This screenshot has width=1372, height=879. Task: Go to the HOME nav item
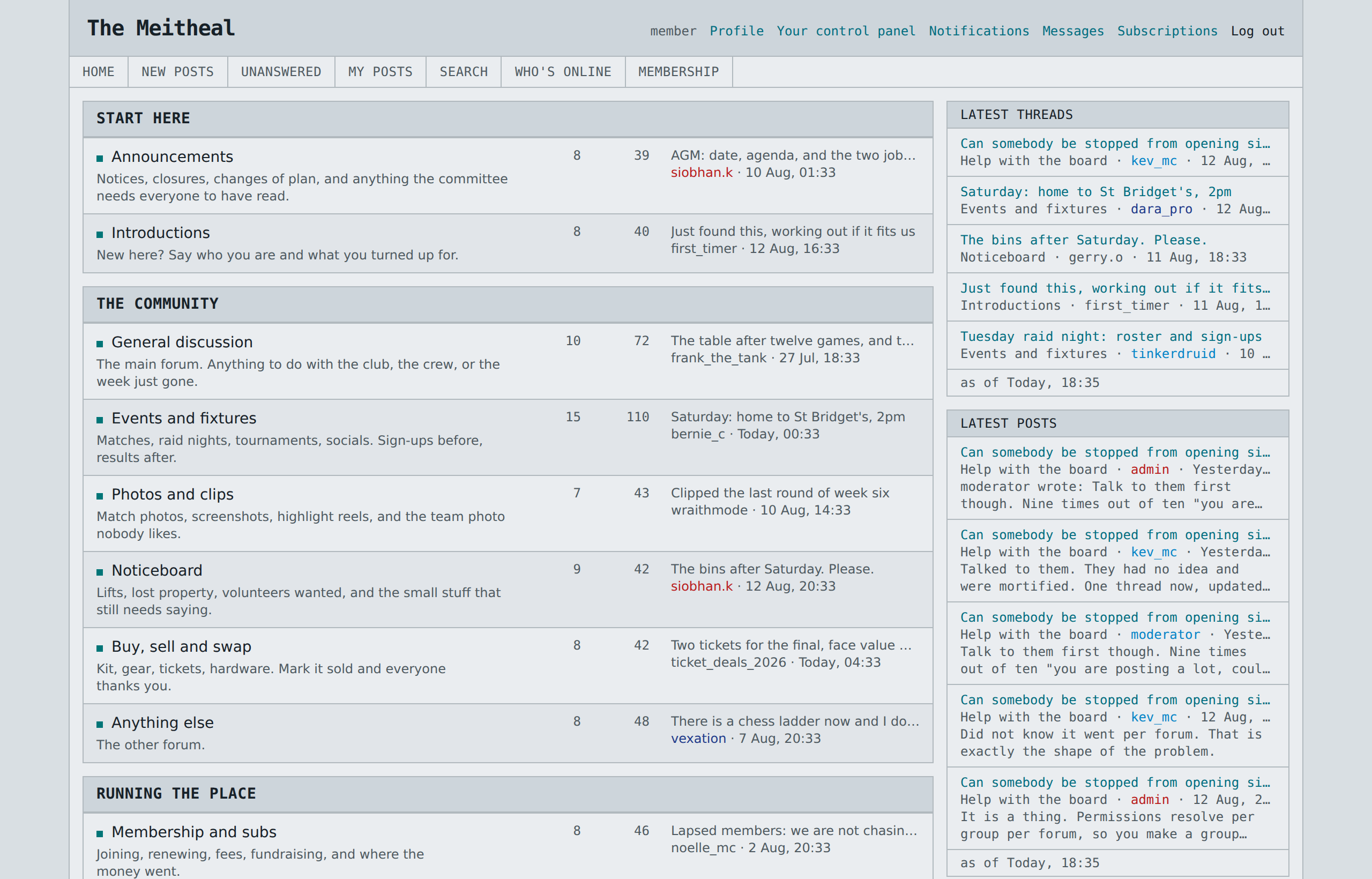click(98, 72)
